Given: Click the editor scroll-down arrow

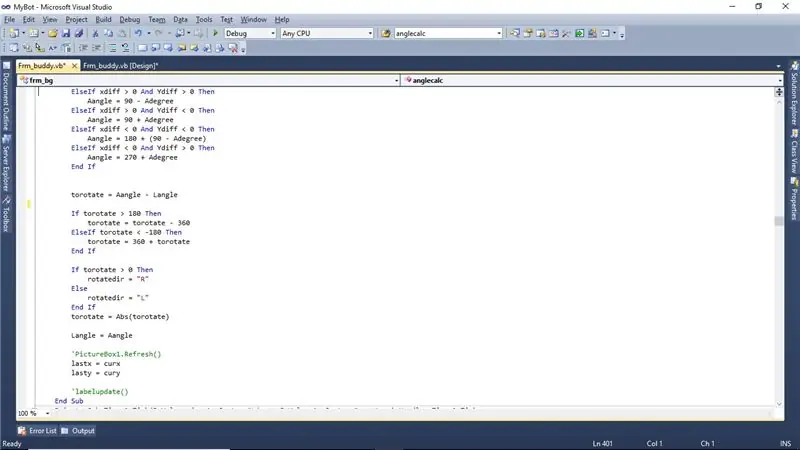Looking at the screenshot, I should (779, 404).
